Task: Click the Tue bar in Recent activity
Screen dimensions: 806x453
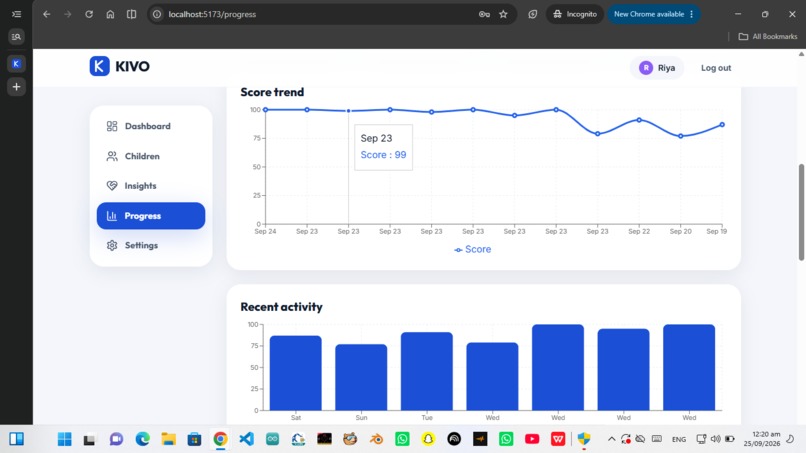Action: click(427, 371)
